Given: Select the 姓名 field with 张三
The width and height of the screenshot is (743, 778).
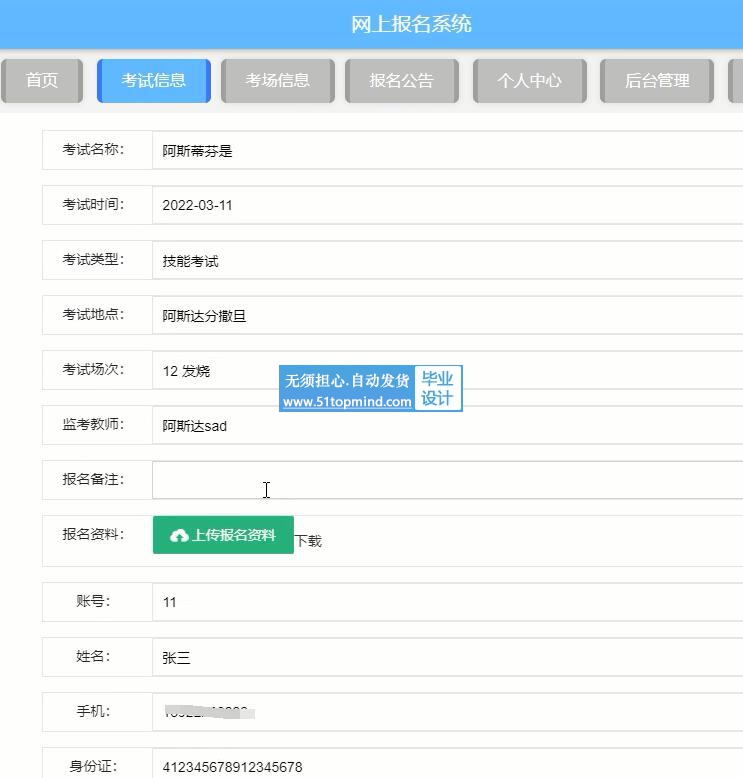Looking at the screenshot, I should 447,658.
